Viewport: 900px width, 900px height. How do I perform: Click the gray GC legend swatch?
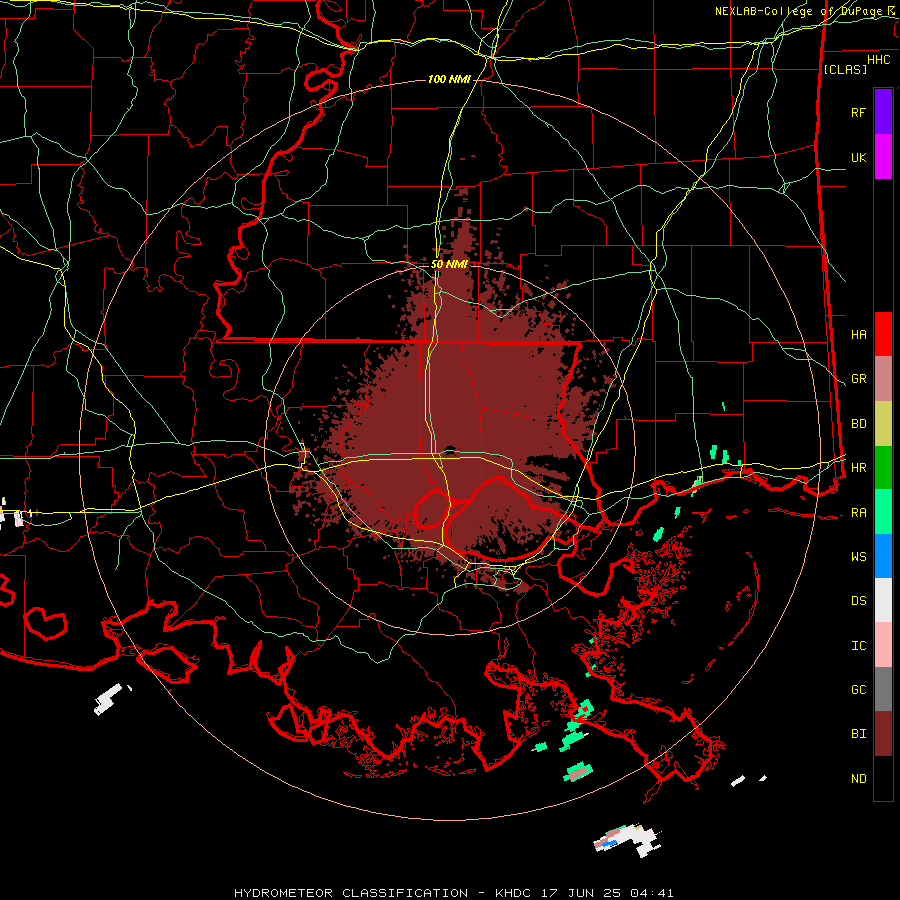pos(883,689)
